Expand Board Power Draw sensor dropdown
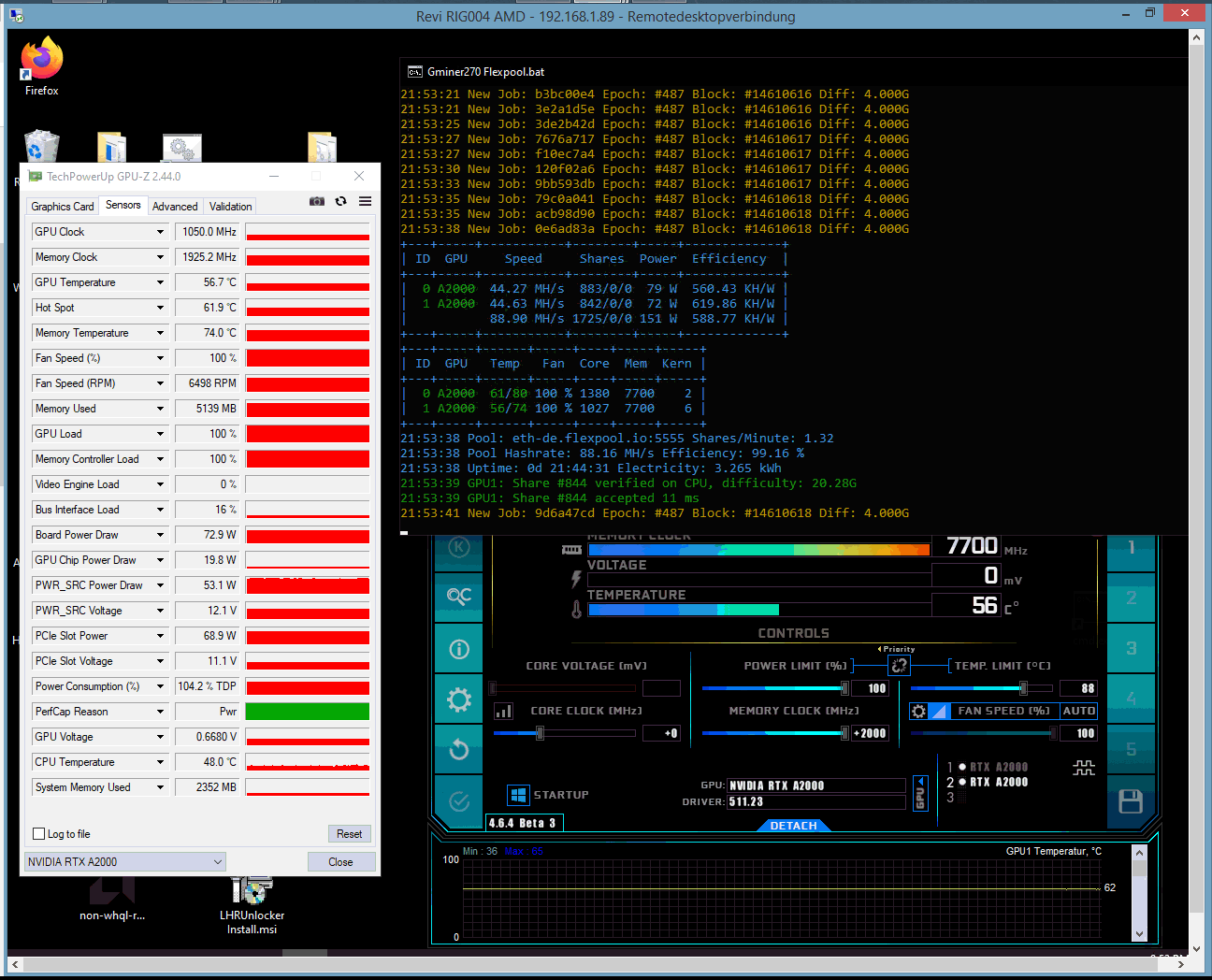 point(160,535)
